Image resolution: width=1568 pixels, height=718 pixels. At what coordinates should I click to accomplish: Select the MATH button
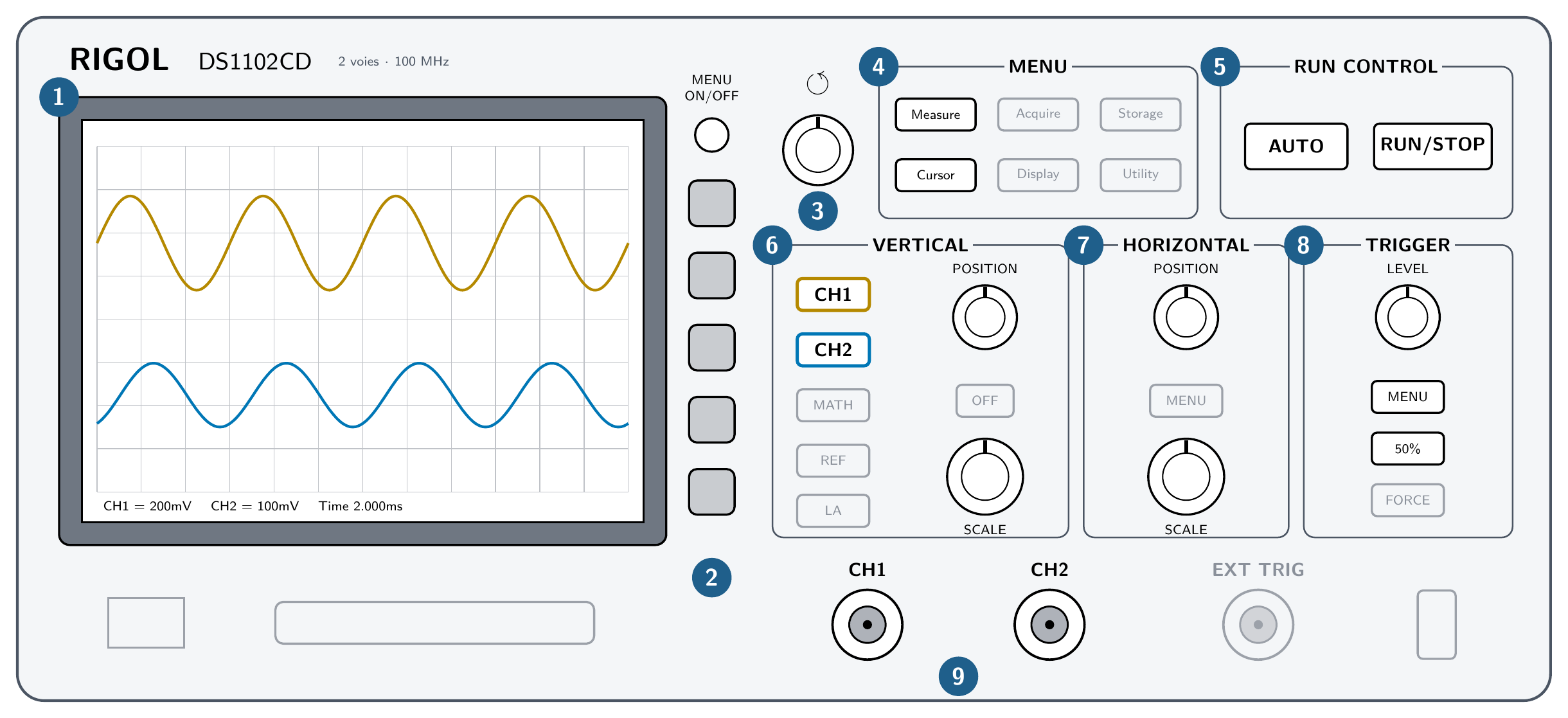tap(833, 405)
